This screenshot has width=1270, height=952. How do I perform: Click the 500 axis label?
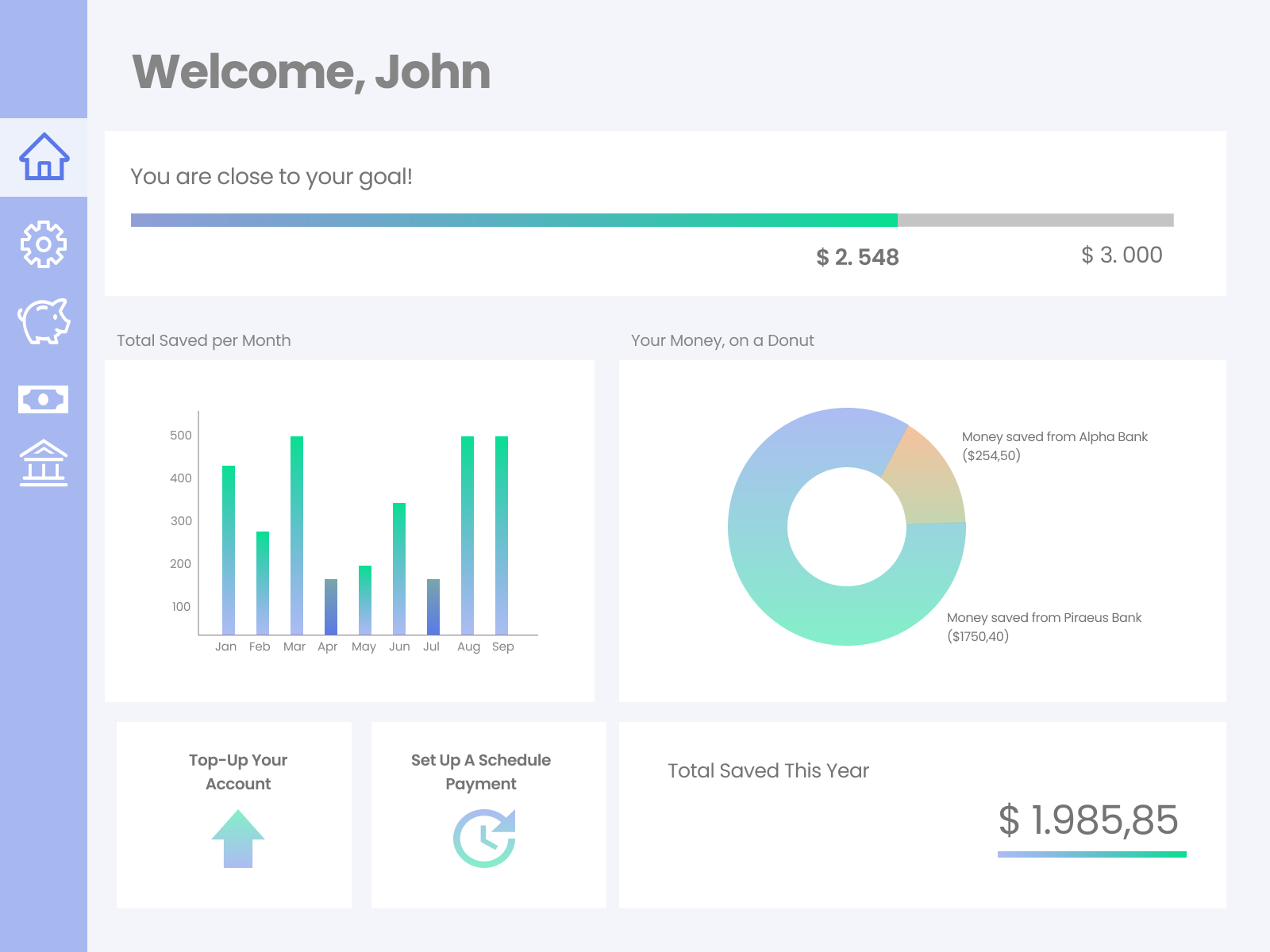click(181, 436)
